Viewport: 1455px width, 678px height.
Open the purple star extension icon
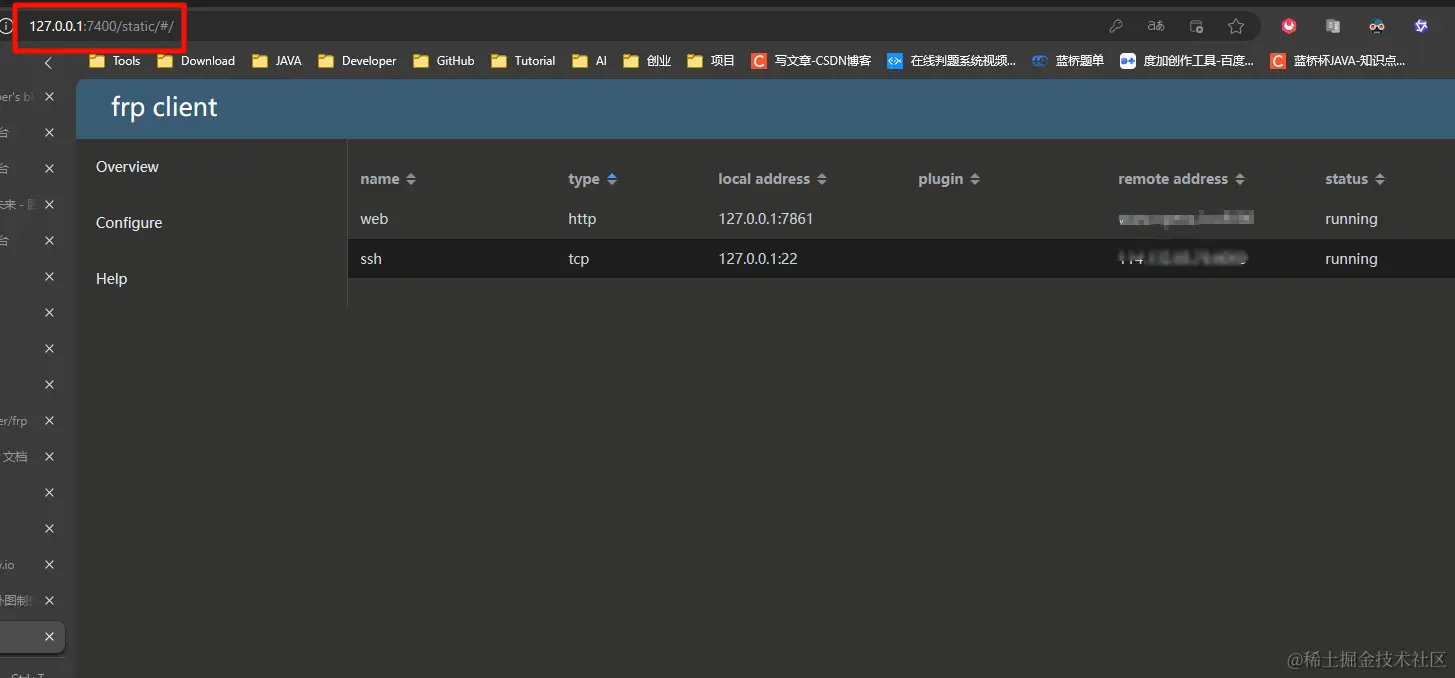(x=1421, y=27)
